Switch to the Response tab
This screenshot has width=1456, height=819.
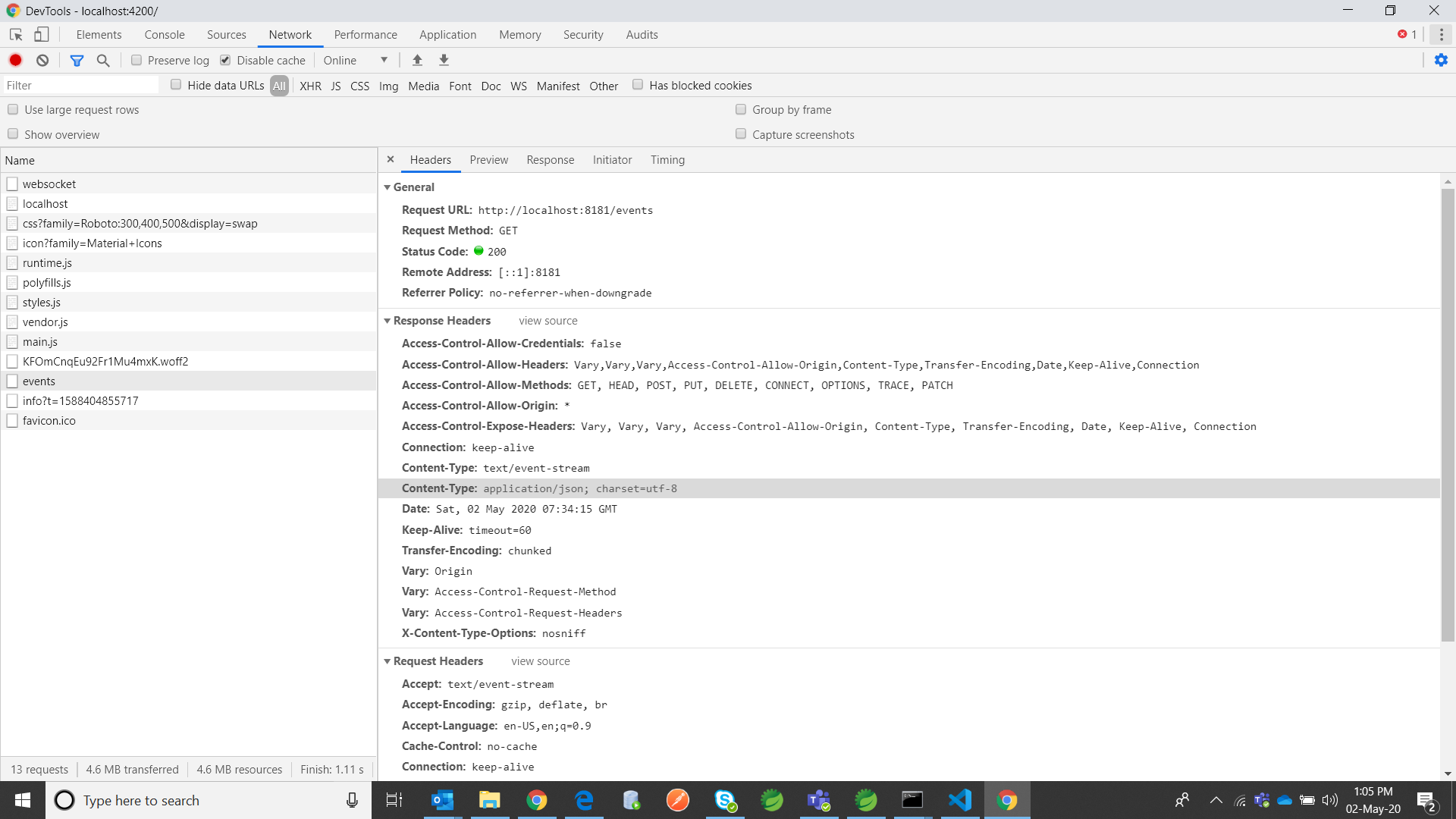[x=550, y=160]
